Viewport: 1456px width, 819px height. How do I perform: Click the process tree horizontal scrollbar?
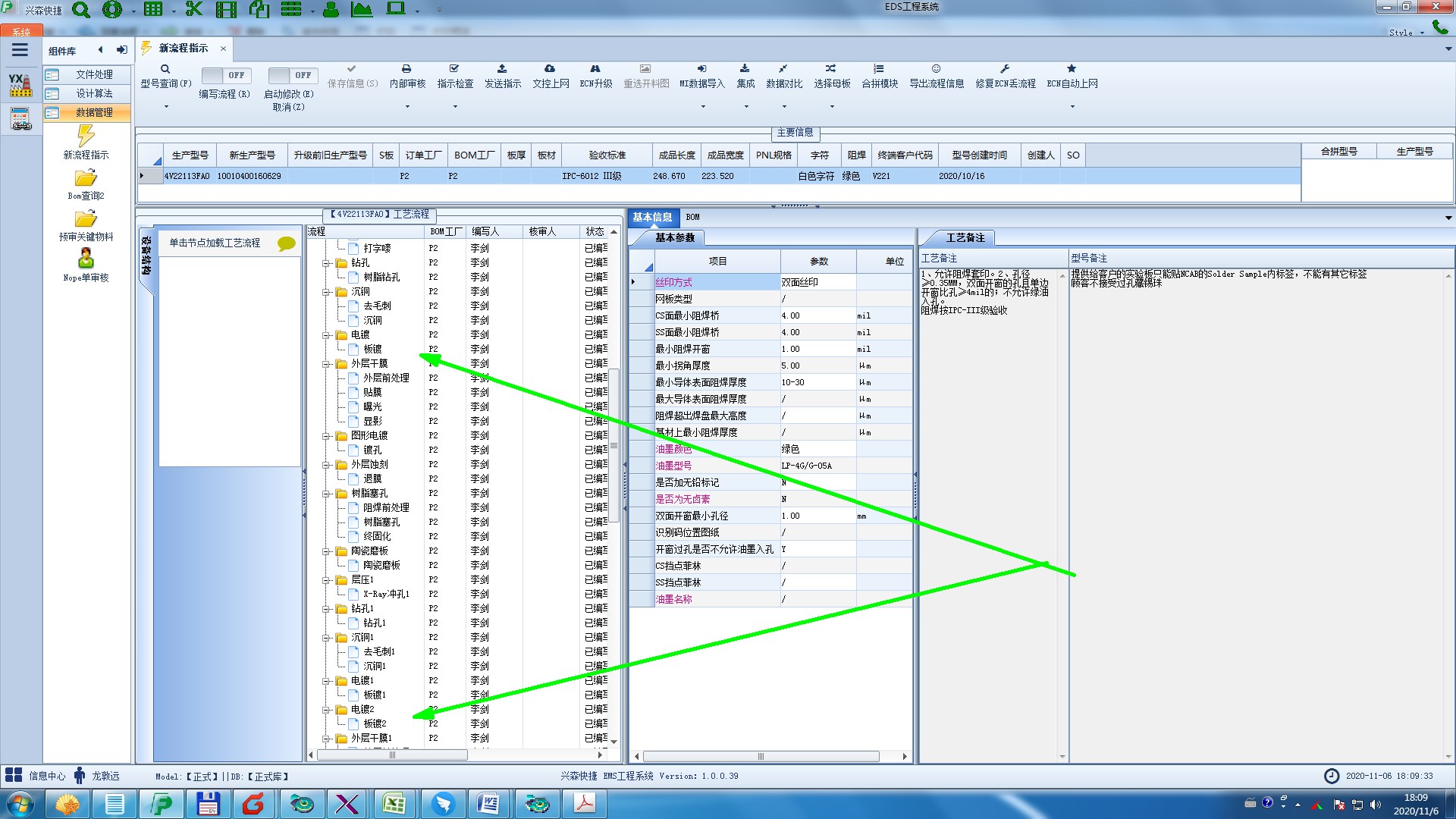point(392,755)
